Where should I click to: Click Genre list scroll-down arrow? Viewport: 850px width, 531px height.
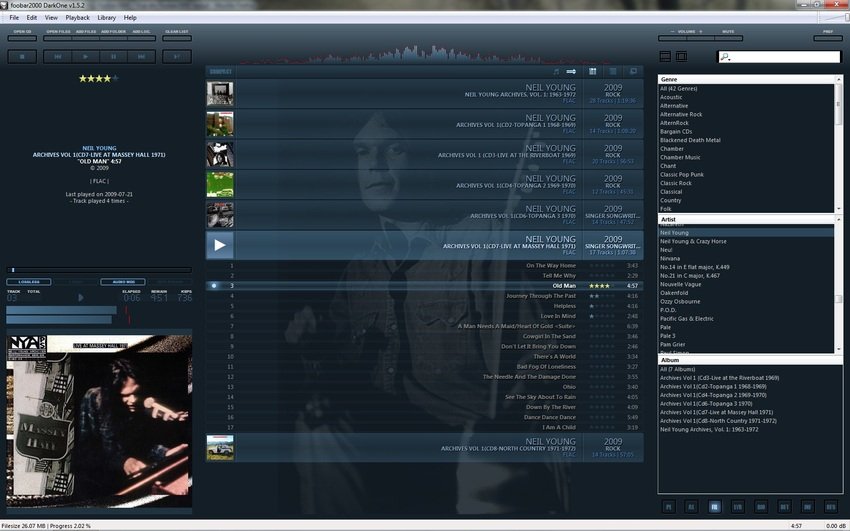(x=839, y=209)
